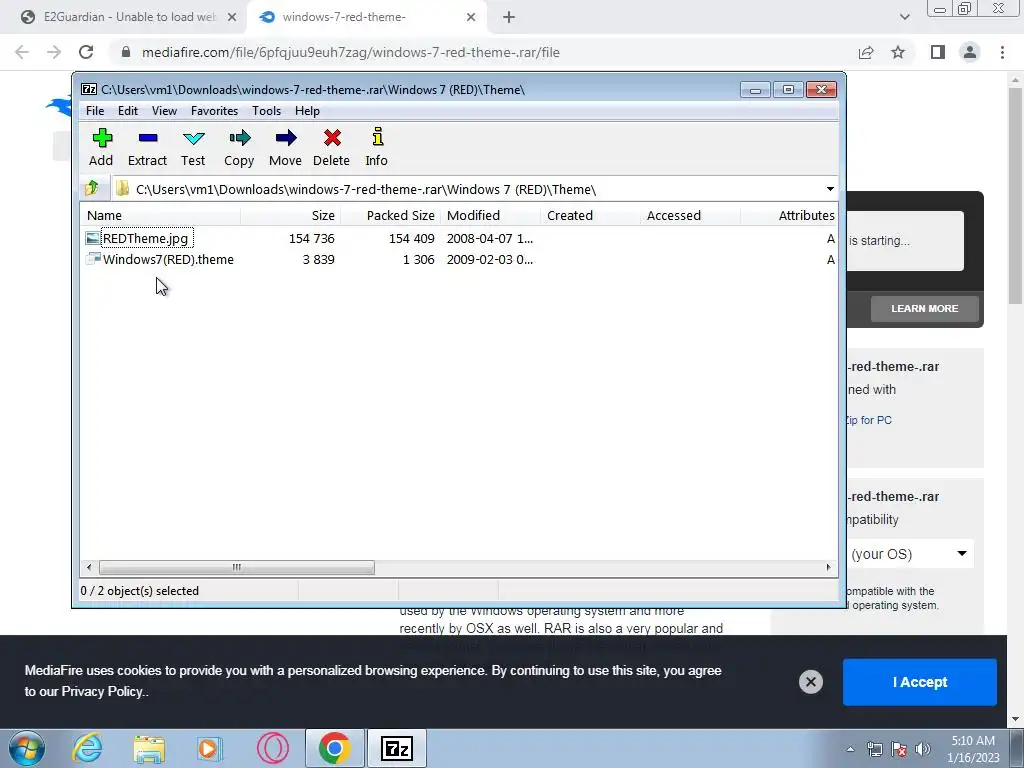Click the Chrome back arrow
1024x768 pixels.
coord(22,52)
